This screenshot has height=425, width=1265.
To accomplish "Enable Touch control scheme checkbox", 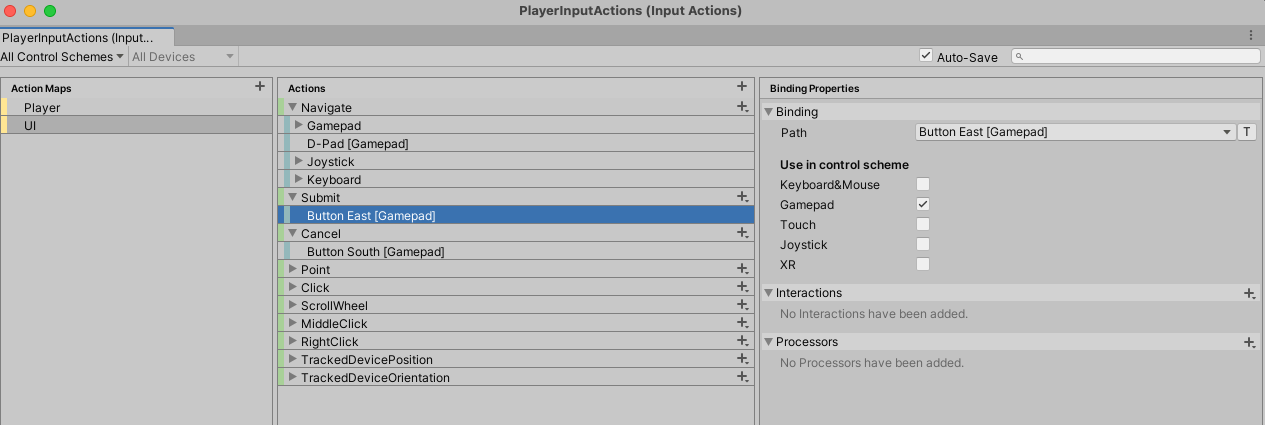I will tap(923, 224).
